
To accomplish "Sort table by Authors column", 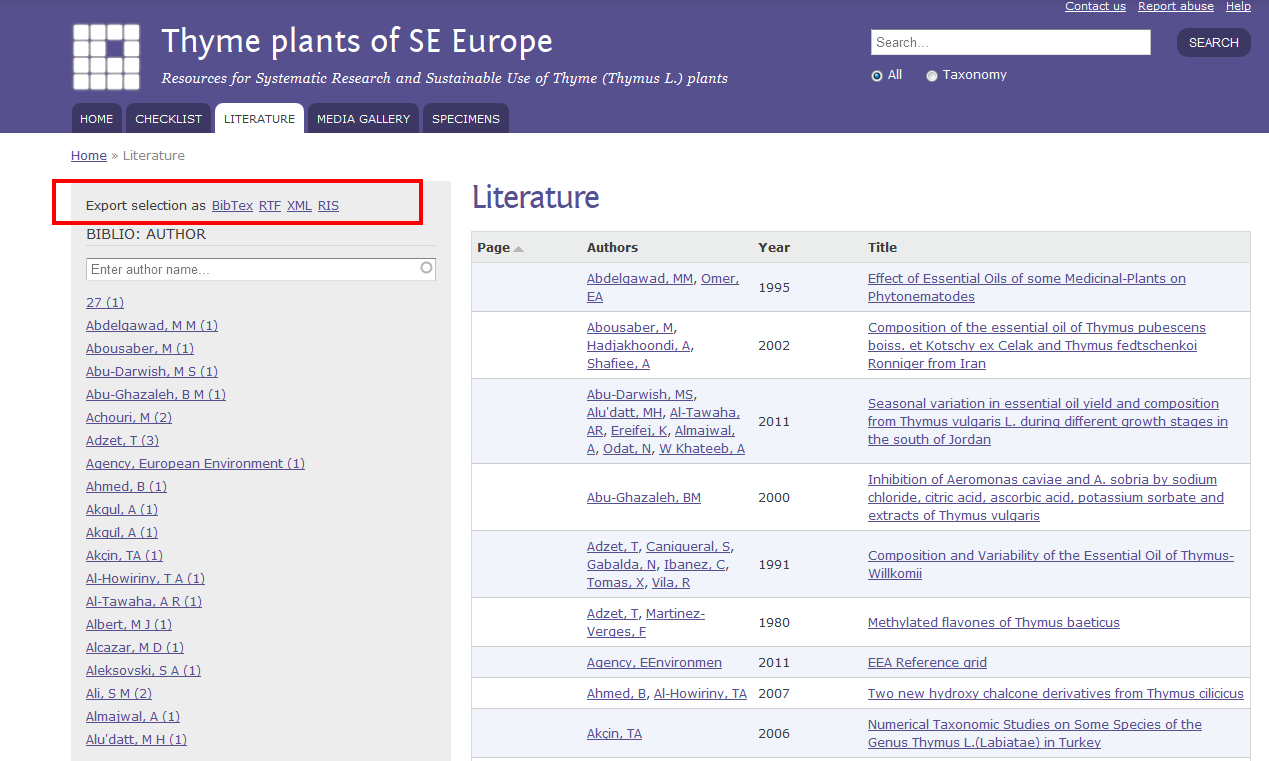I will point(612,247).
